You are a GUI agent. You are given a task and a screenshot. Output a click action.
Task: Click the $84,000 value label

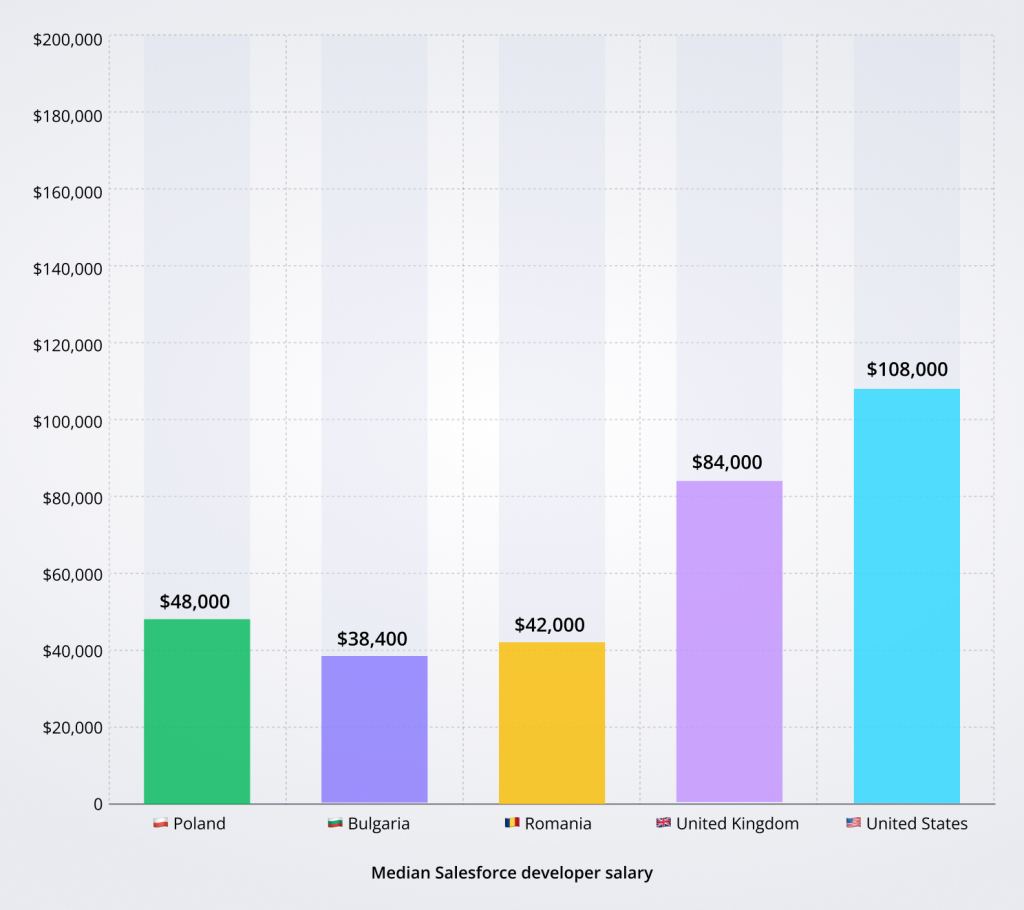click(728, 462)
